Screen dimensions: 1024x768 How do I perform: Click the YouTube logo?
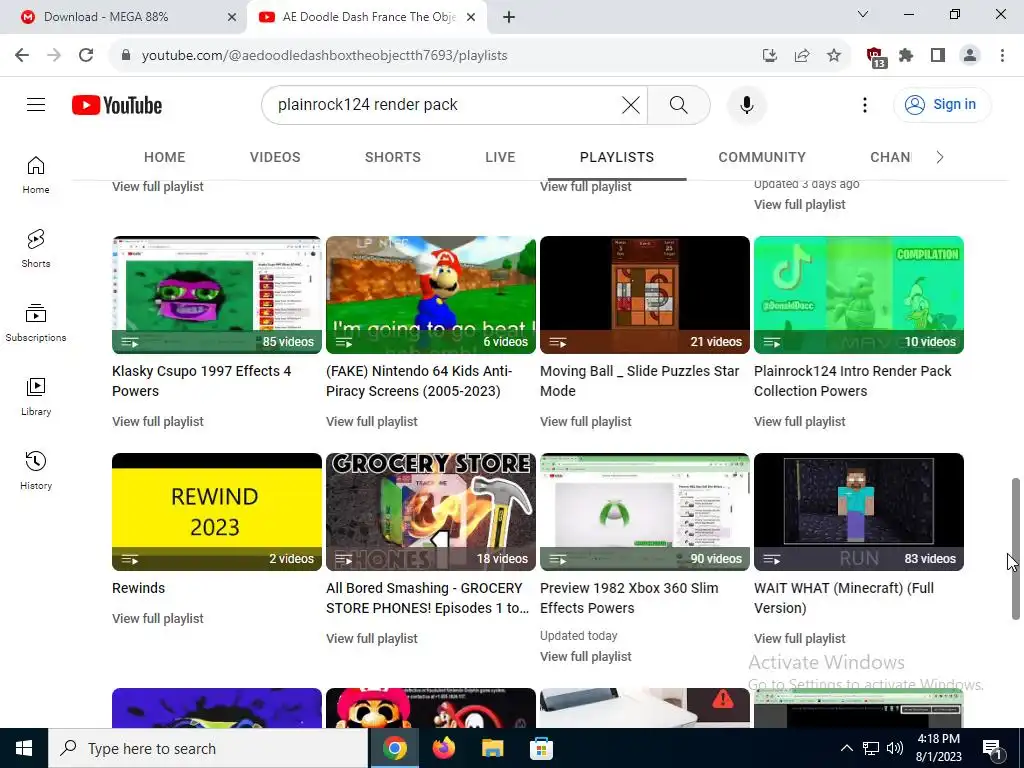117,105
